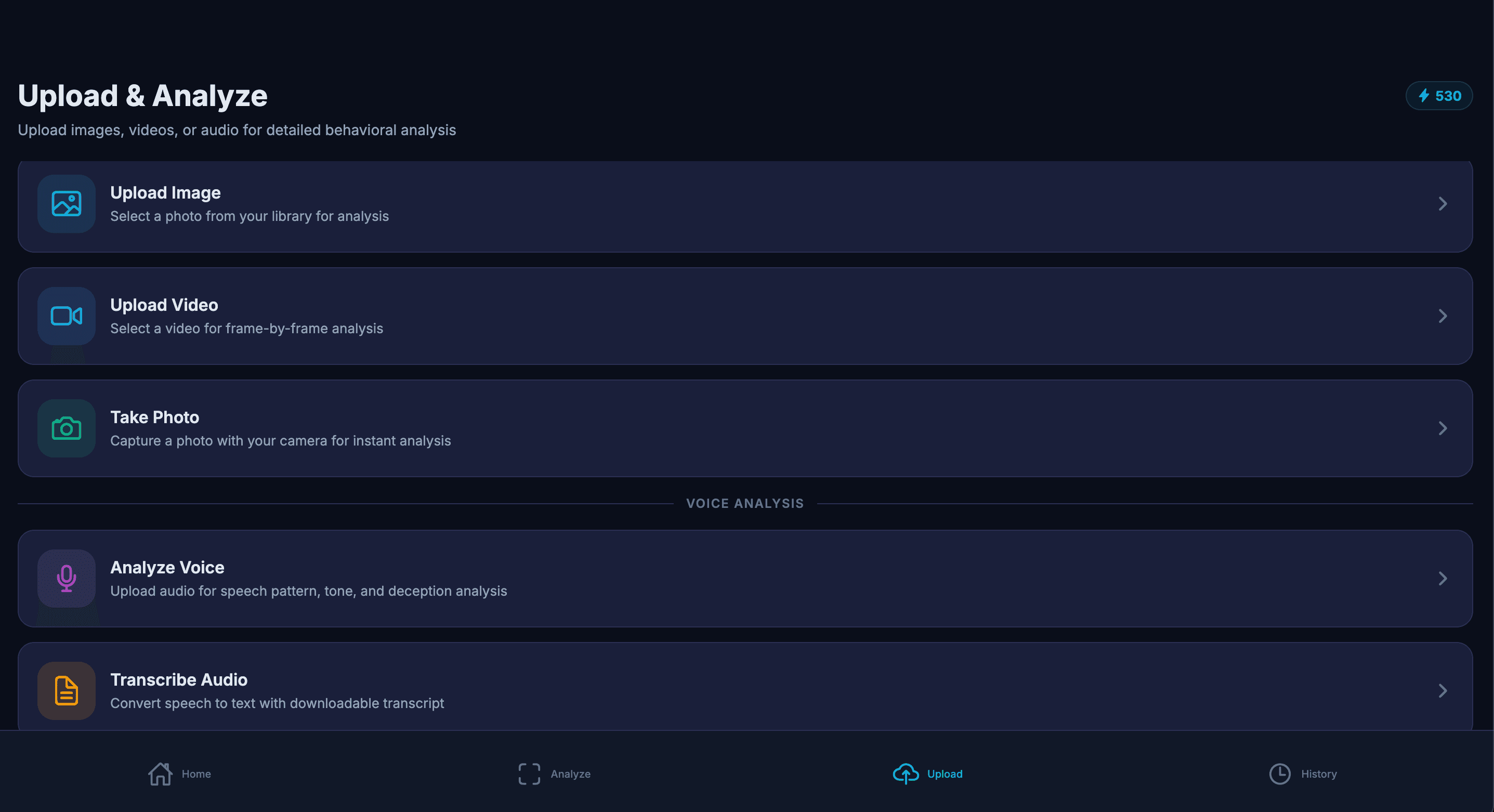Click the Upload Image photo icon
Viewport: 1494px width, 812px height.
tap(66, 204)
